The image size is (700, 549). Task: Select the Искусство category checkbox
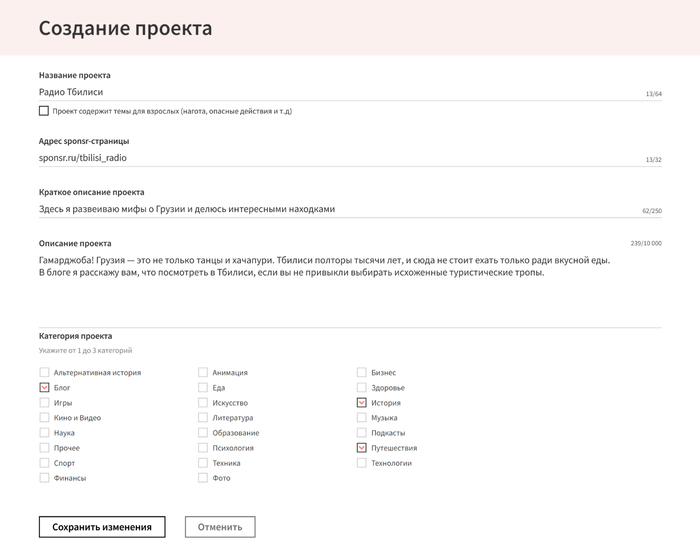(x=203, y=402)
